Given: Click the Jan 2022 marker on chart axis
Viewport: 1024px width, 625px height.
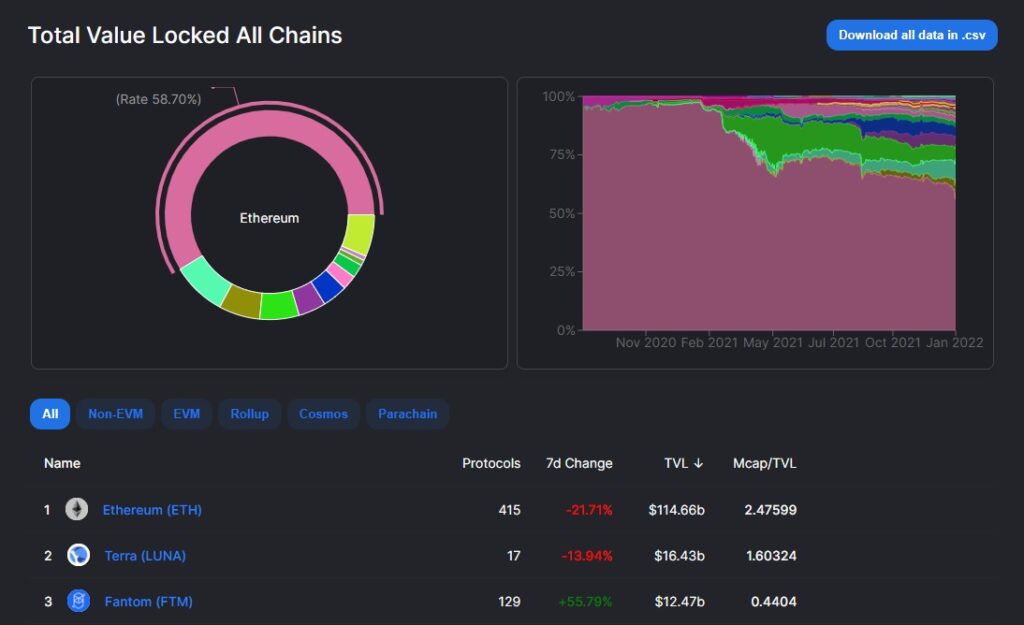Looking at the screenshot, I should 954,342.
